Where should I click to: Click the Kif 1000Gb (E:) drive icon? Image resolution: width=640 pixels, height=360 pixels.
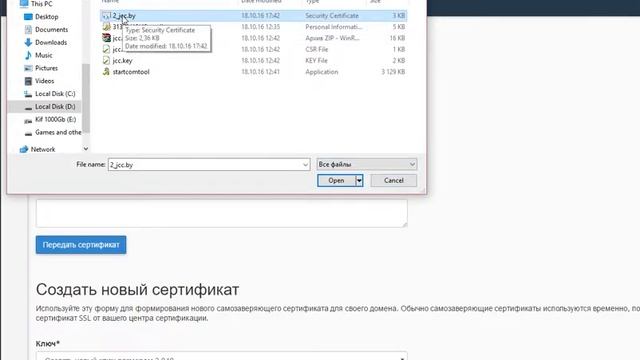pos(28,120)
